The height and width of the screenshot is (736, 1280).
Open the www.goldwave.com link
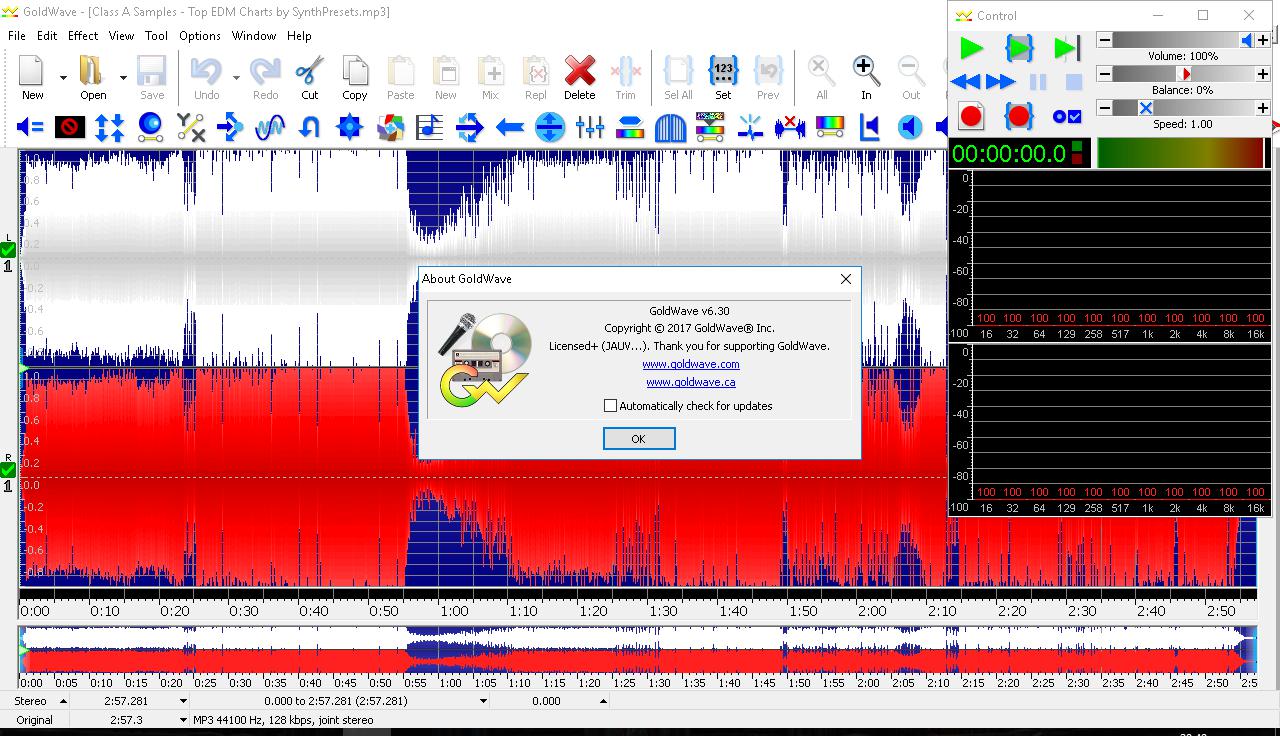(691, 364)
